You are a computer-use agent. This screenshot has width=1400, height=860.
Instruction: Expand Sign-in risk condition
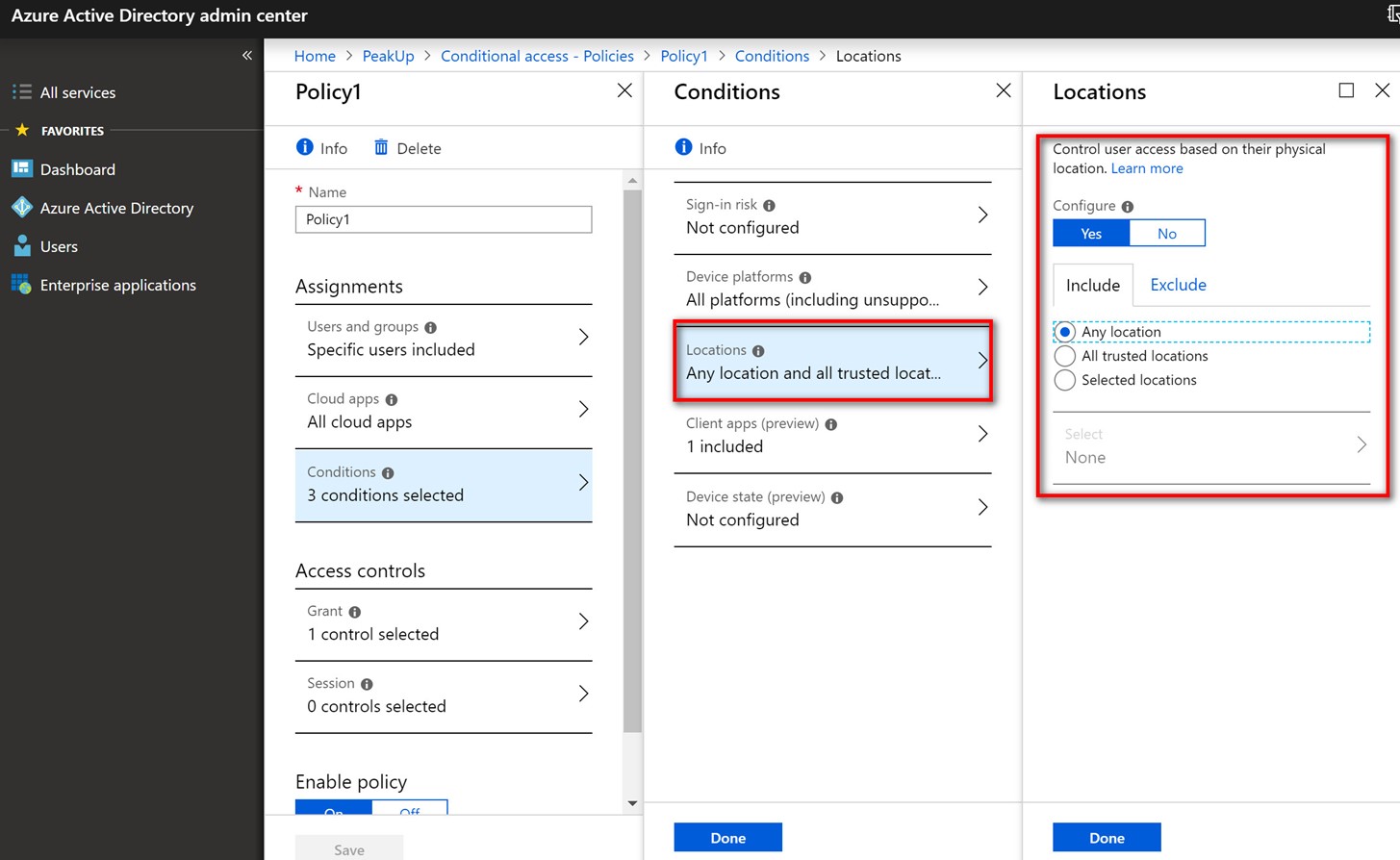click(832, 217)
